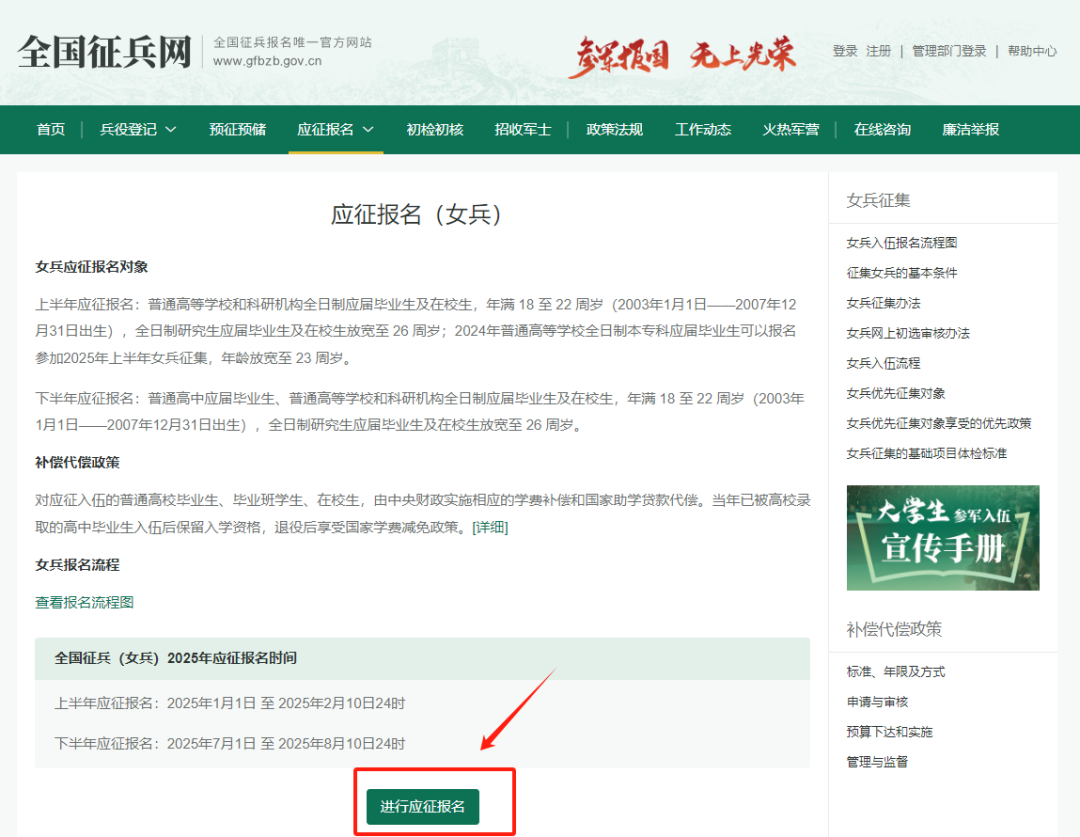
Task: 点击右上角登录链接
Action: coord(843,51)
